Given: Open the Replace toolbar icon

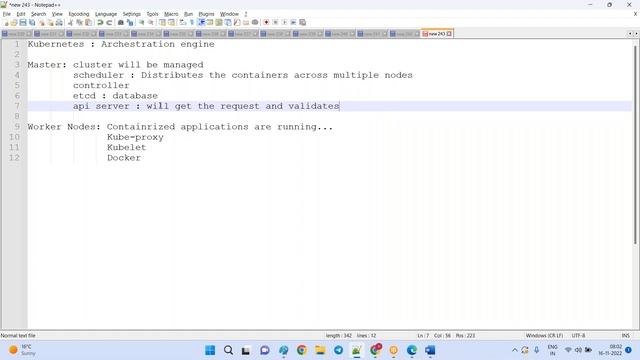Looking at the screenshot, I should pos(130,22).
